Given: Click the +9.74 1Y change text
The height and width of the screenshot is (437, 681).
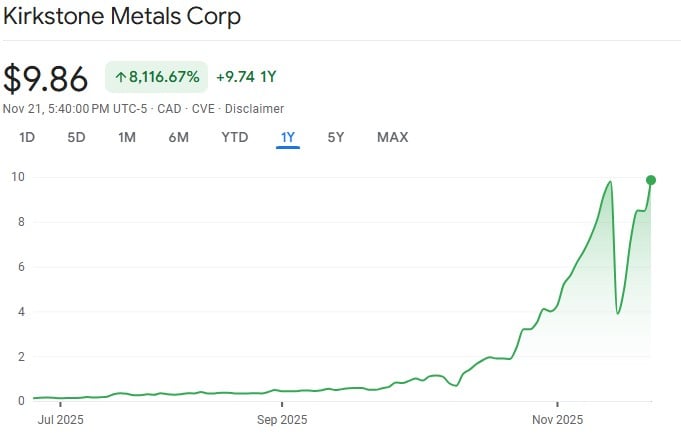Looking at the screenshot, I should 246,77.
